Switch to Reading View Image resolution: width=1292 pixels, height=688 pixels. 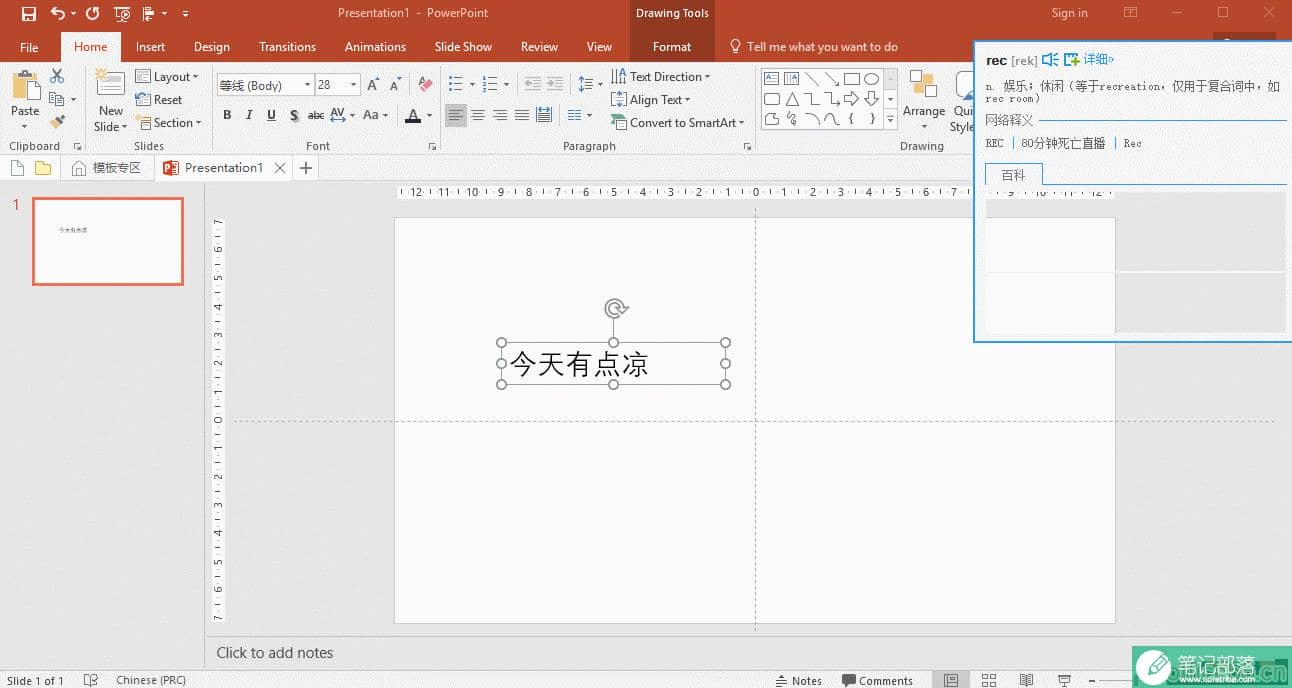click(x=1027, y=680)
